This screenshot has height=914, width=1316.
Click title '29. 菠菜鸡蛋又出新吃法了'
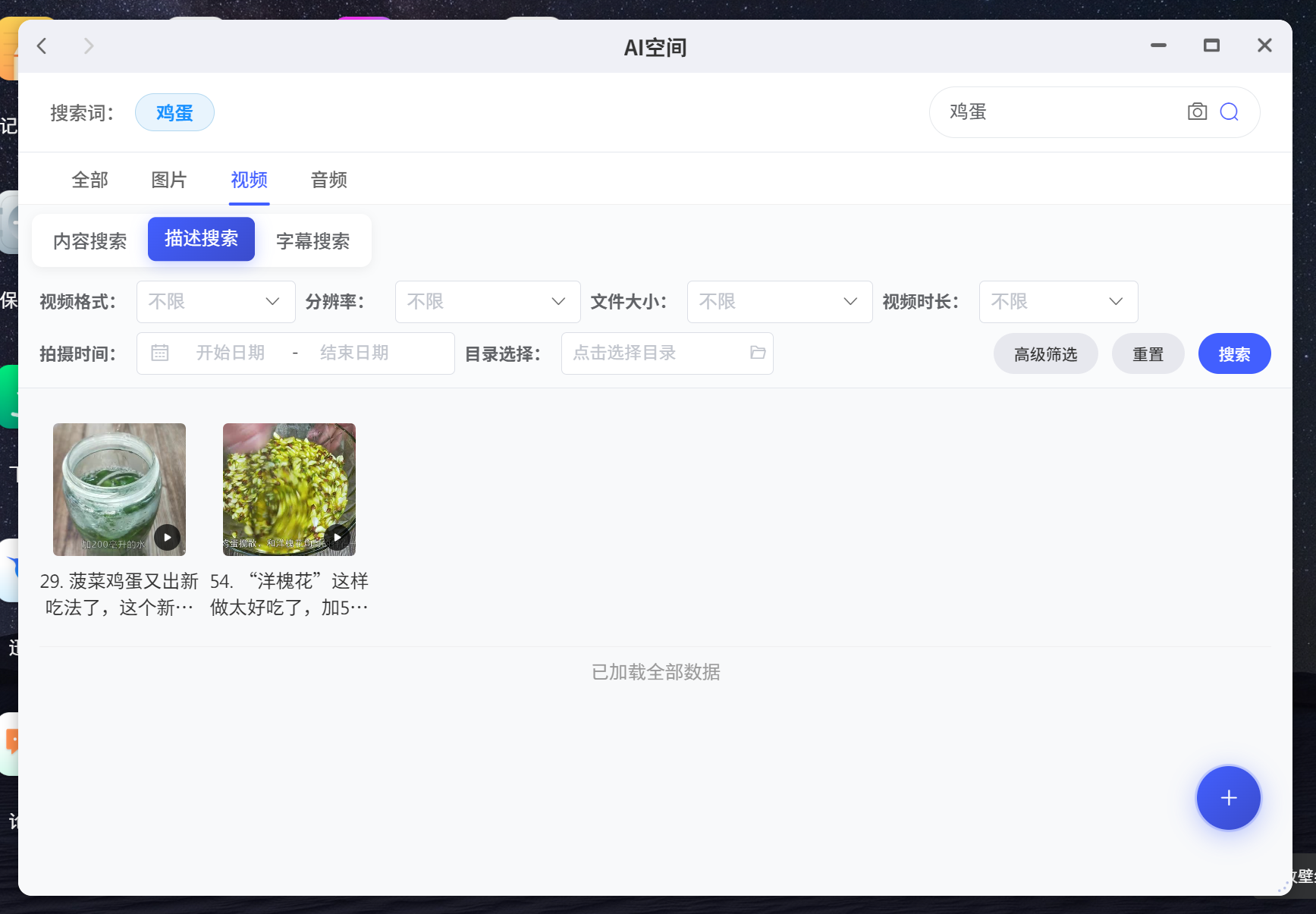click(119, 594)
